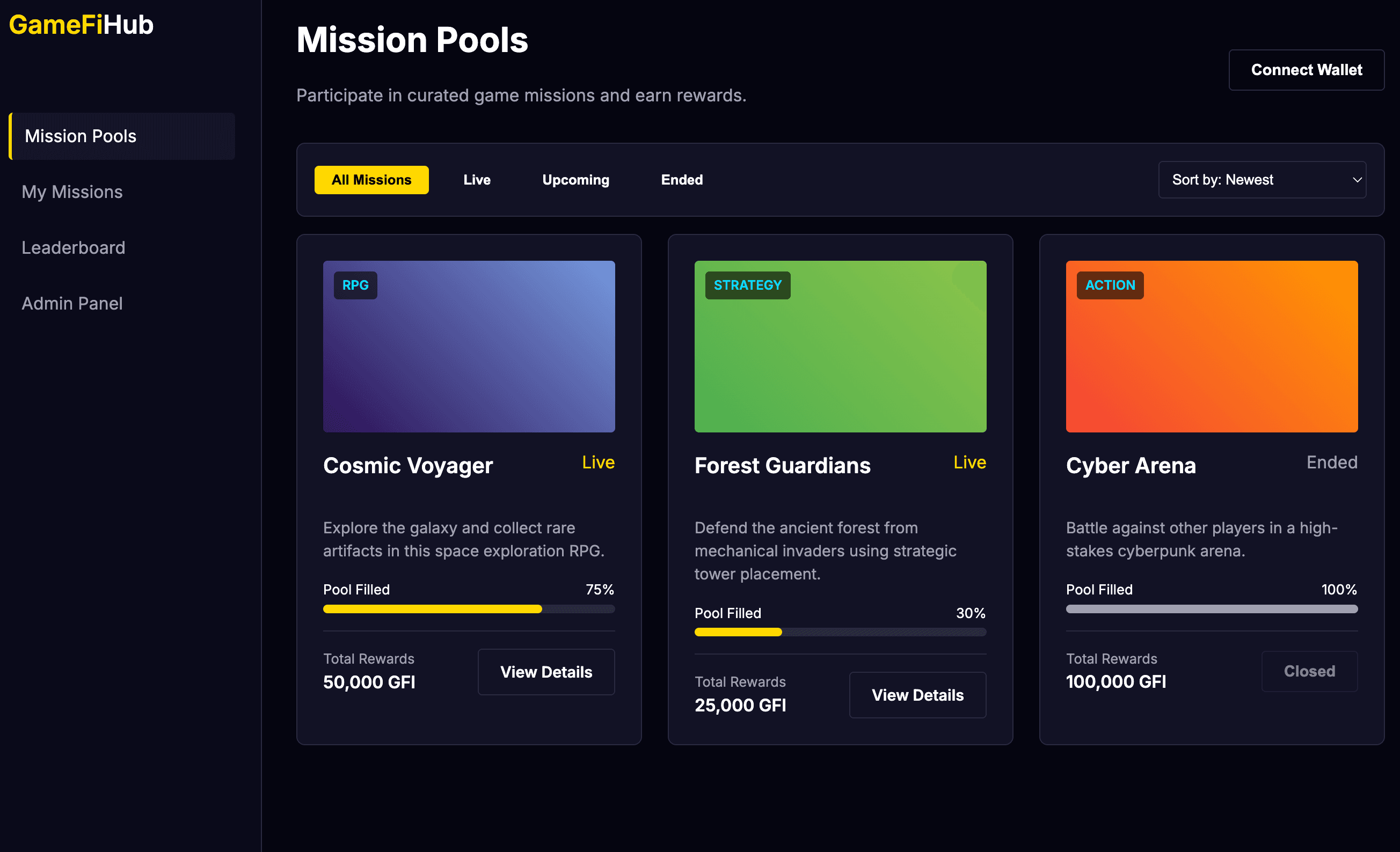Click the GameFiHub logo

[x=81, y=25]
